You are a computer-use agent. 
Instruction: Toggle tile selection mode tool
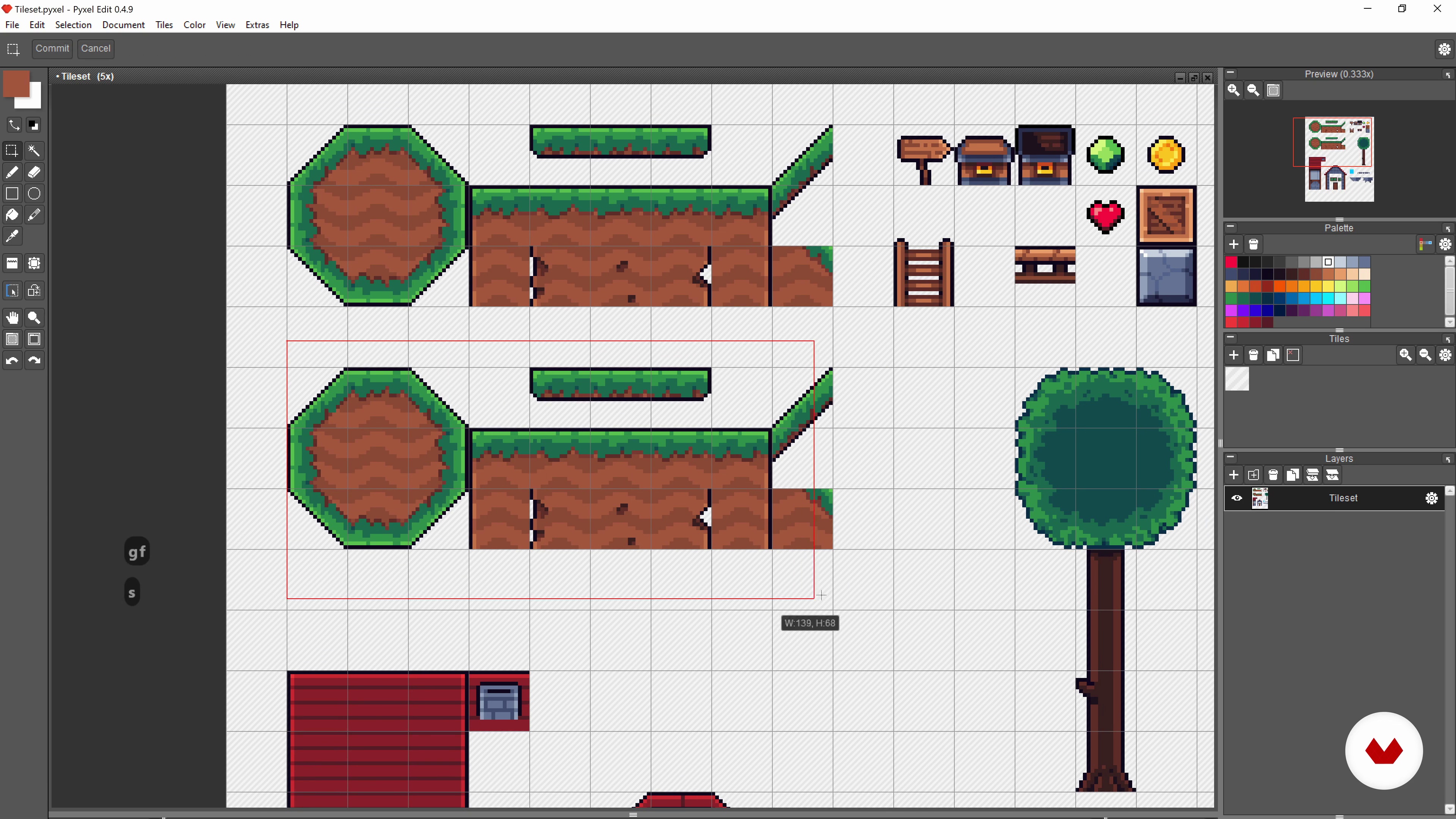[12, 290]
